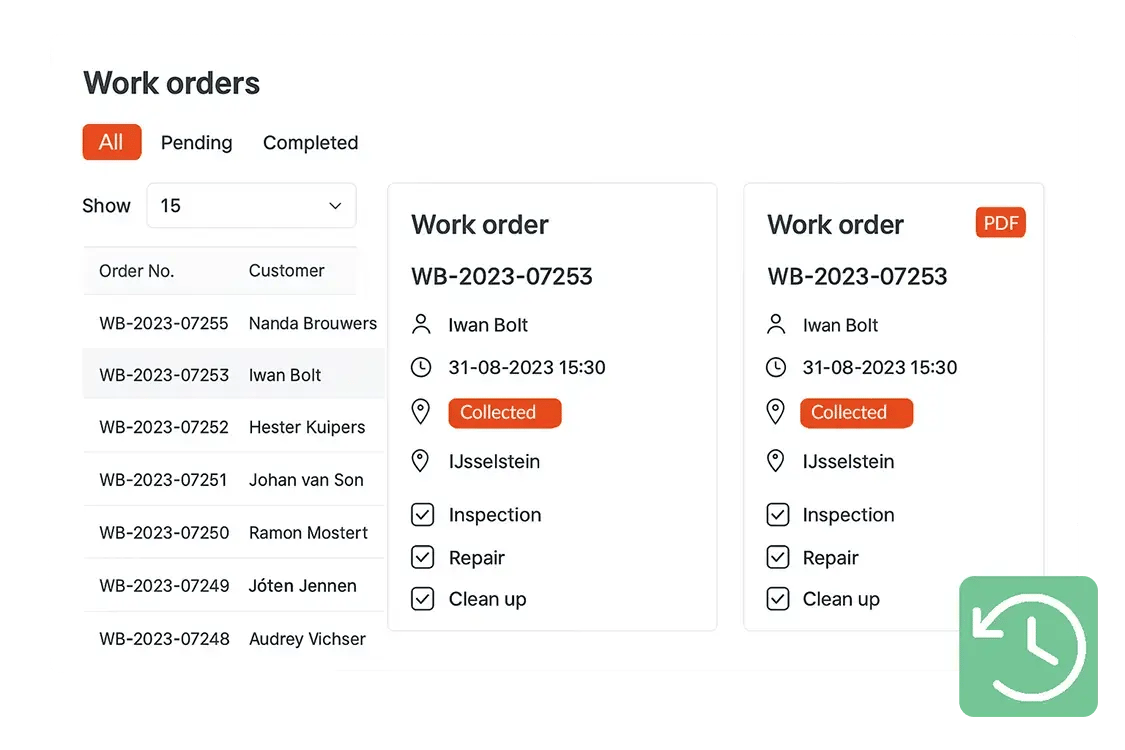Click person icon next to Iwan Bolt in middle card
Screen dimensions: 1125x750
[421, 324]
